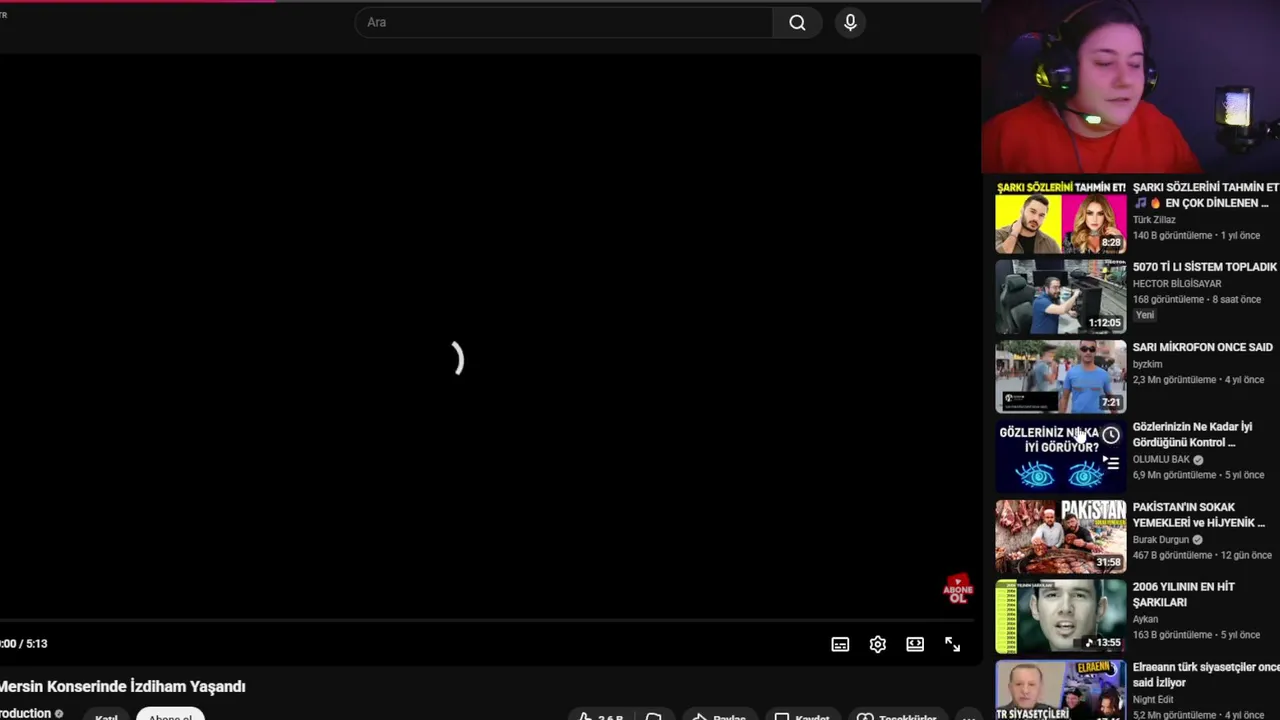This screenshot has width=1280, height=720.
Task: Enter fullscreen mode in the player
Action: [952, 645]
